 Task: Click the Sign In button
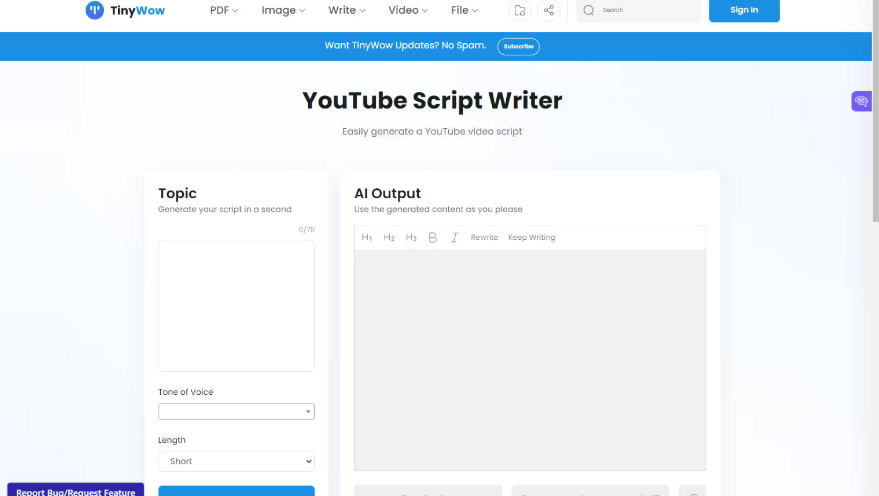tap(743, 10)
